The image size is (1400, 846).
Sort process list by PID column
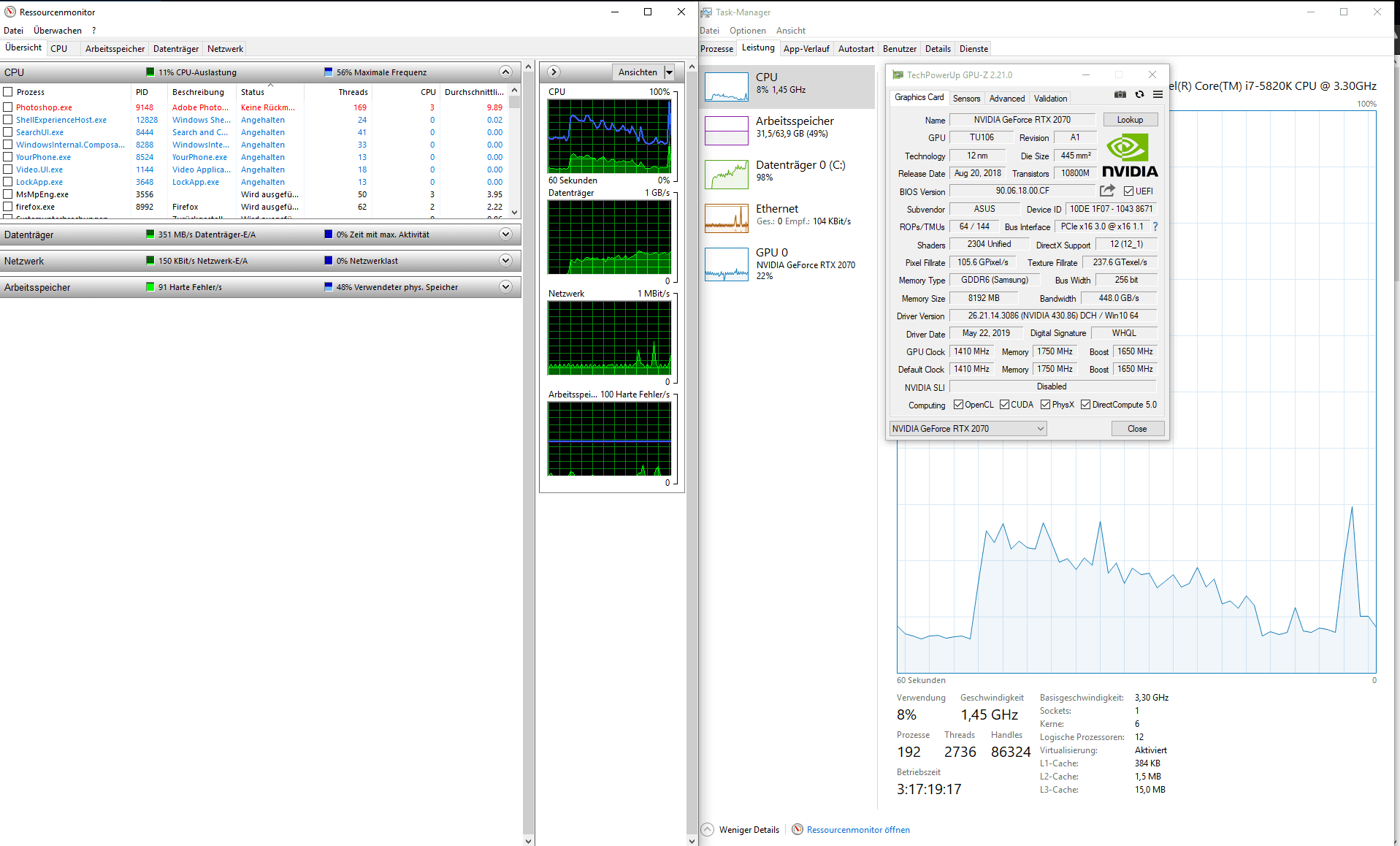point(150,92)
